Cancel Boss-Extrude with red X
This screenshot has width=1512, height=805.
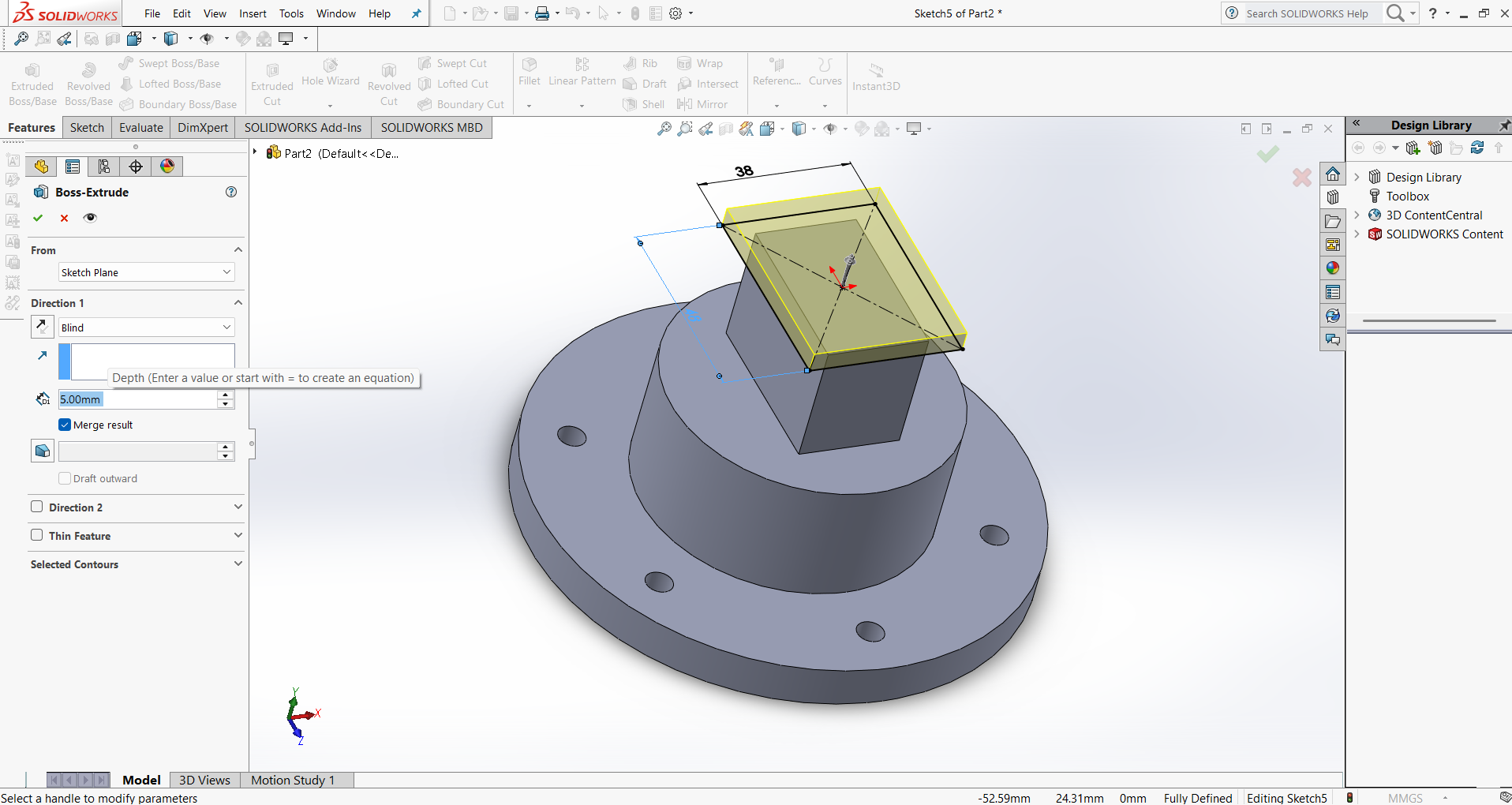(x=65, y=218)
